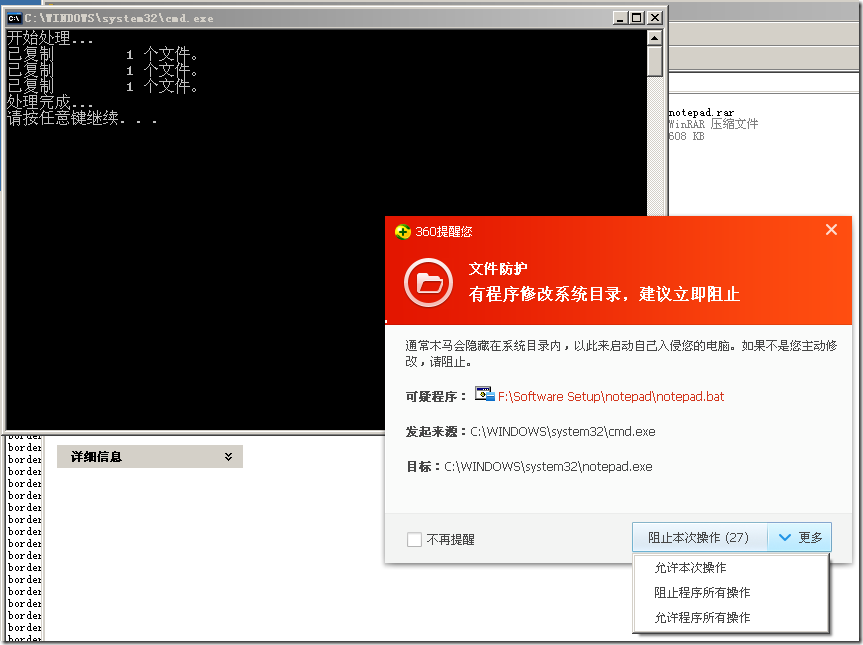
Task: Select notepad.rar file in Explorer window
Action: click(701, 113)
